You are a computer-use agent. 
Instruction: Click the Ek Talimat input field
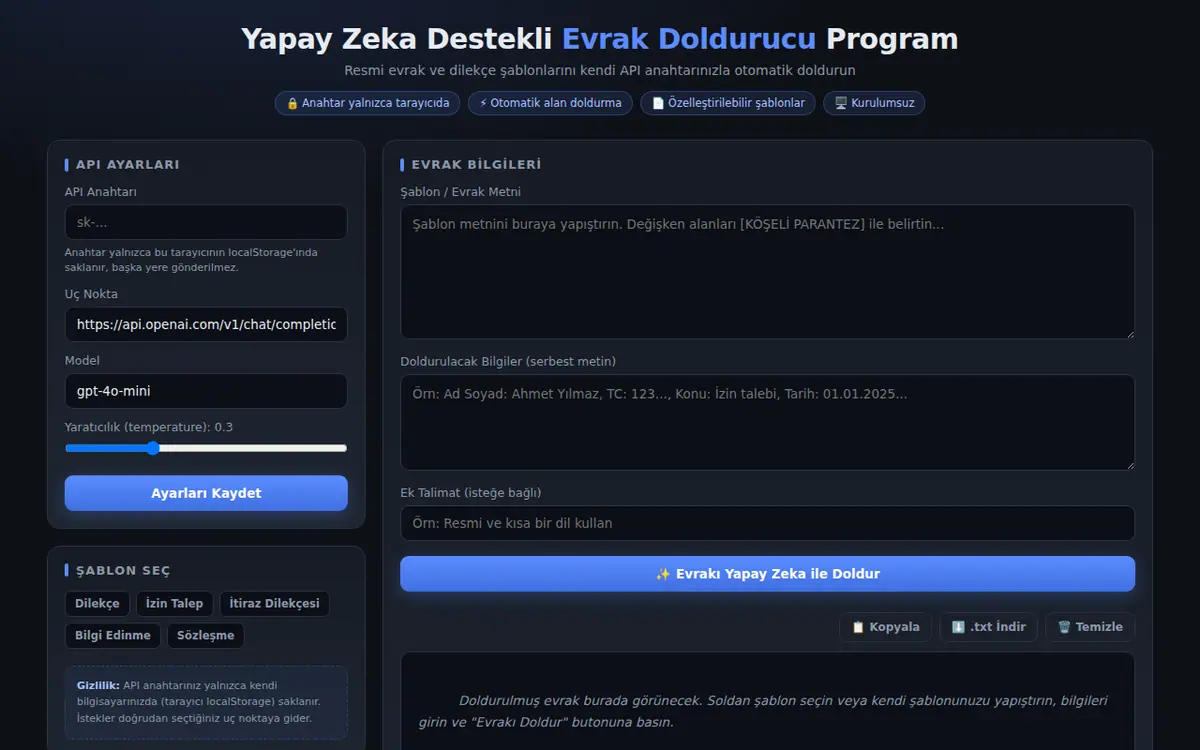tap(767, 523)
